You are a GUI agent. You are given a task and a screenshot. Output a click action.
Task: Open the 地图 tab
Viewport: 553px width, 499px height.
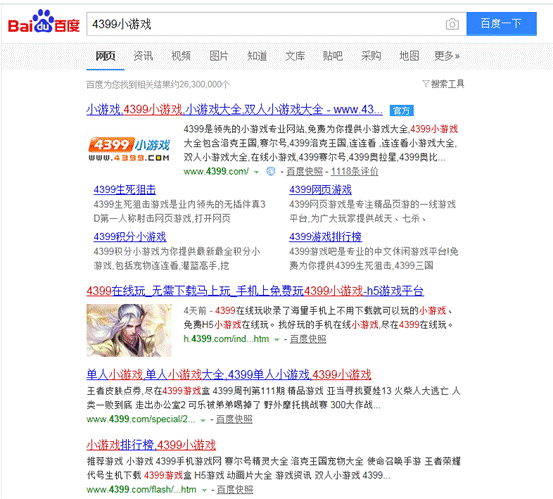(x=409, y=56)
